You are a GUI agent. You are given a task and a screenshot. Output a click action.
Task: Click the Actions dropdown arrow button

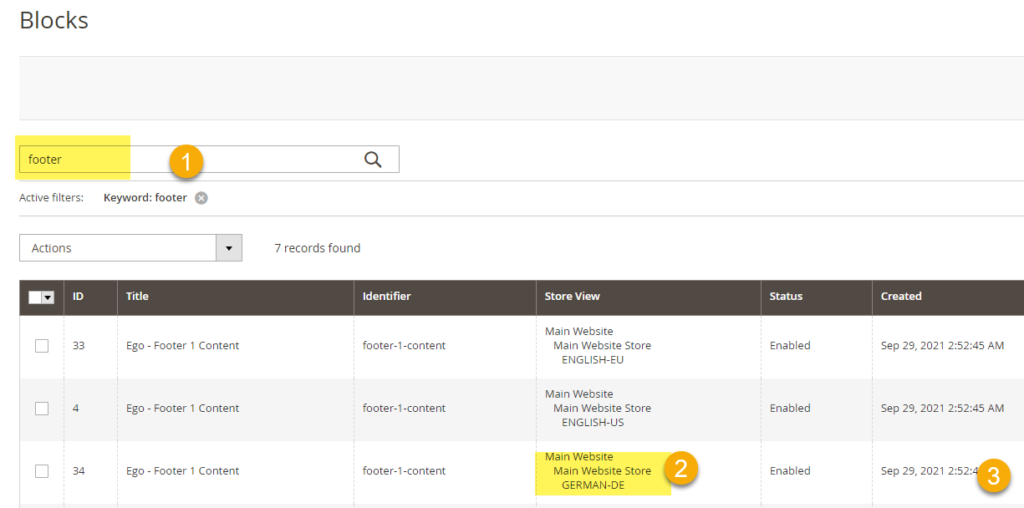(230, 248)
